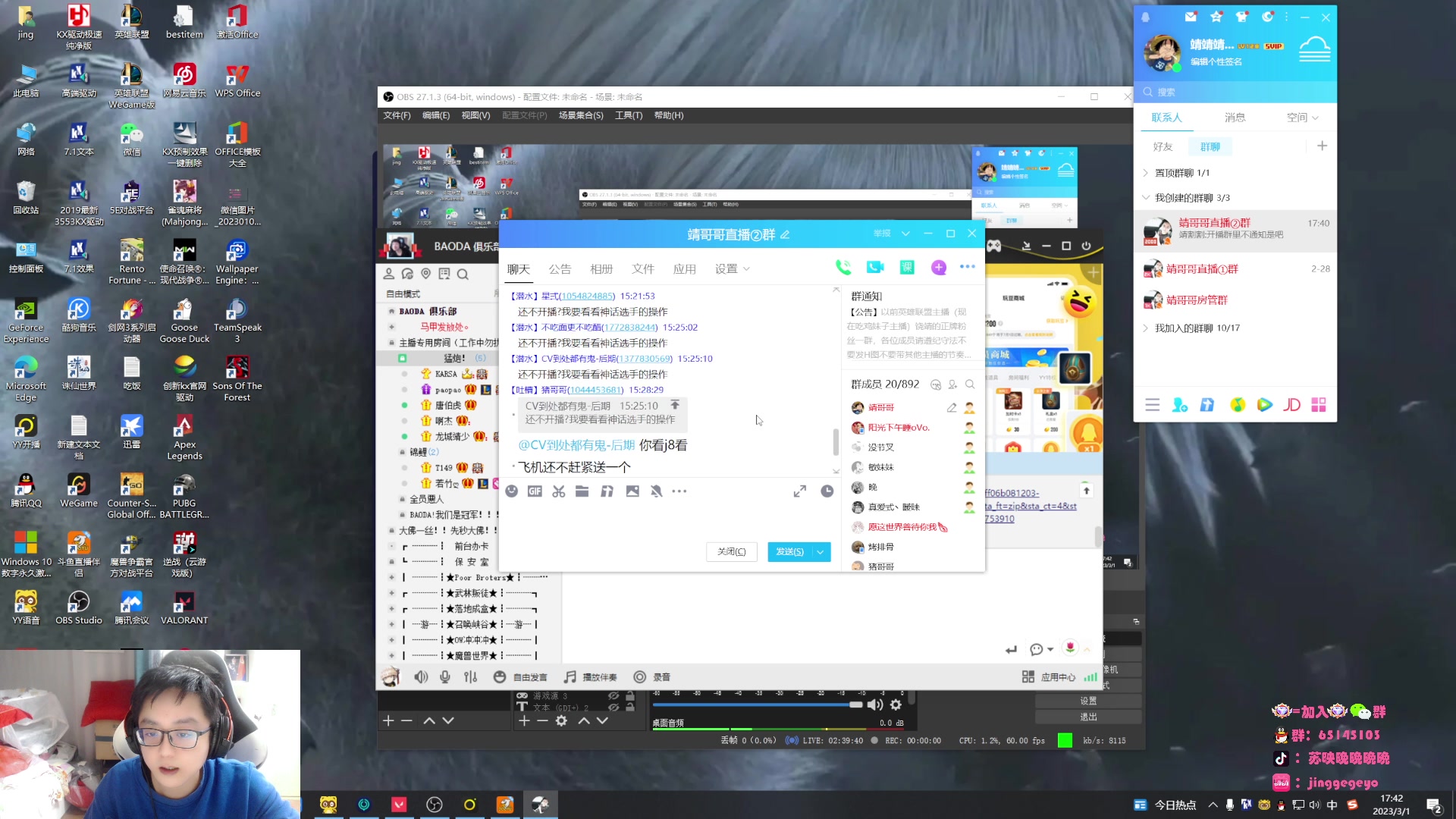Send the message with 发送(S) button
Viewport: 1456px width, 819px height.
[790, 552]
